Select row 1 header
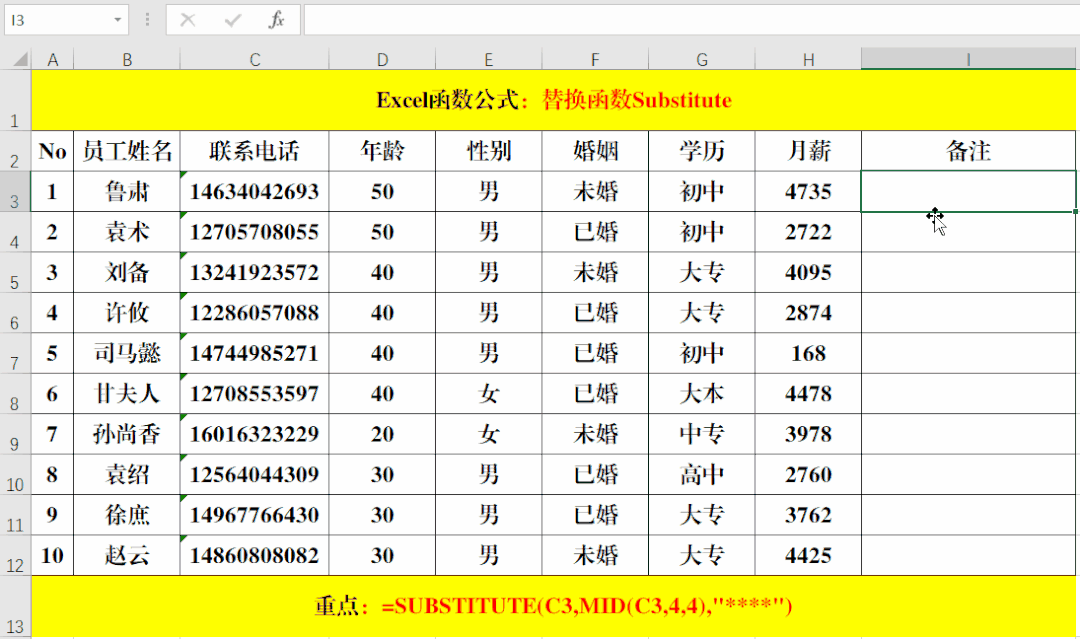Viewport: 1080px width, 639px height. tap(15, 100)
